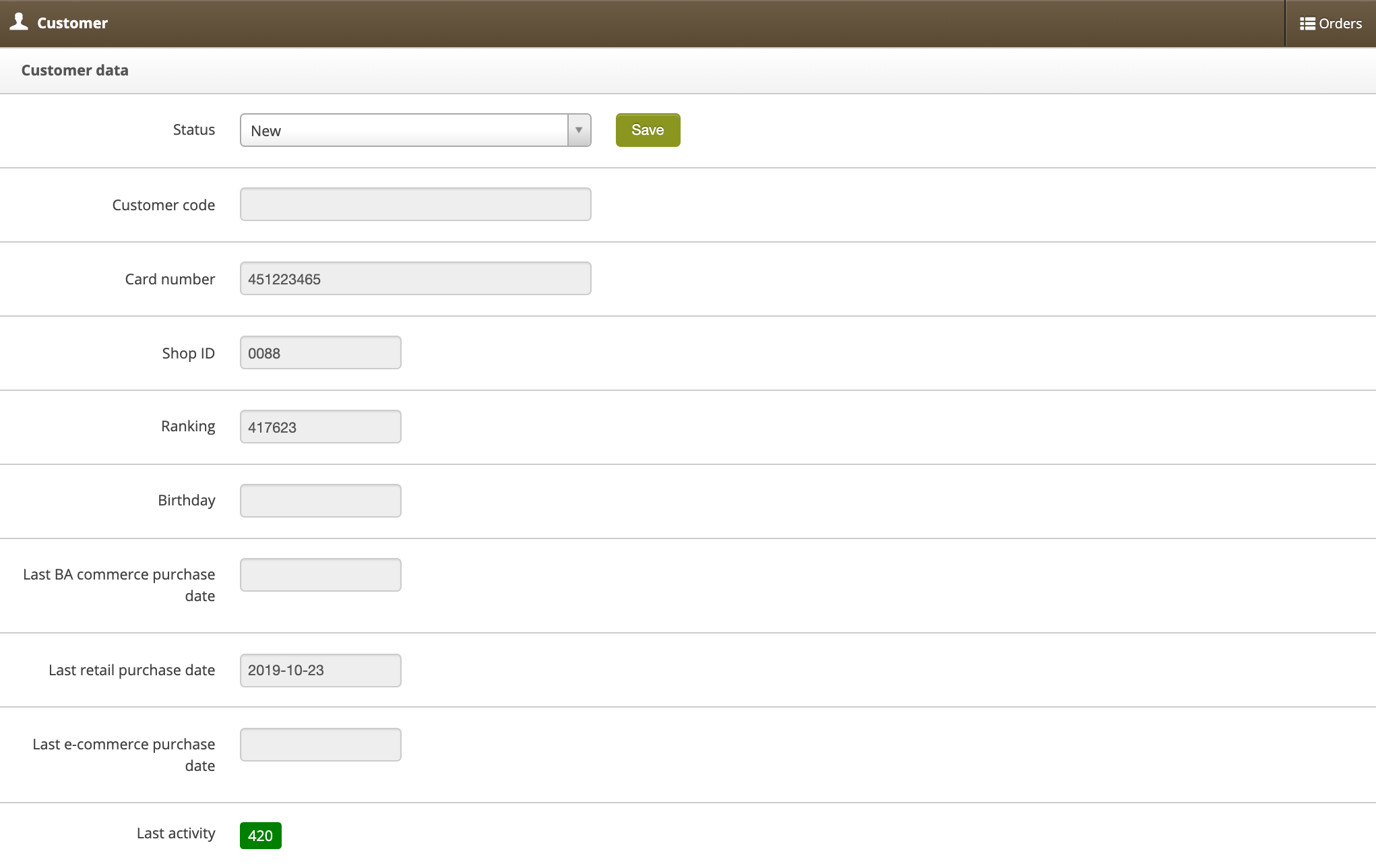Save the customer status

coord(648,130)
